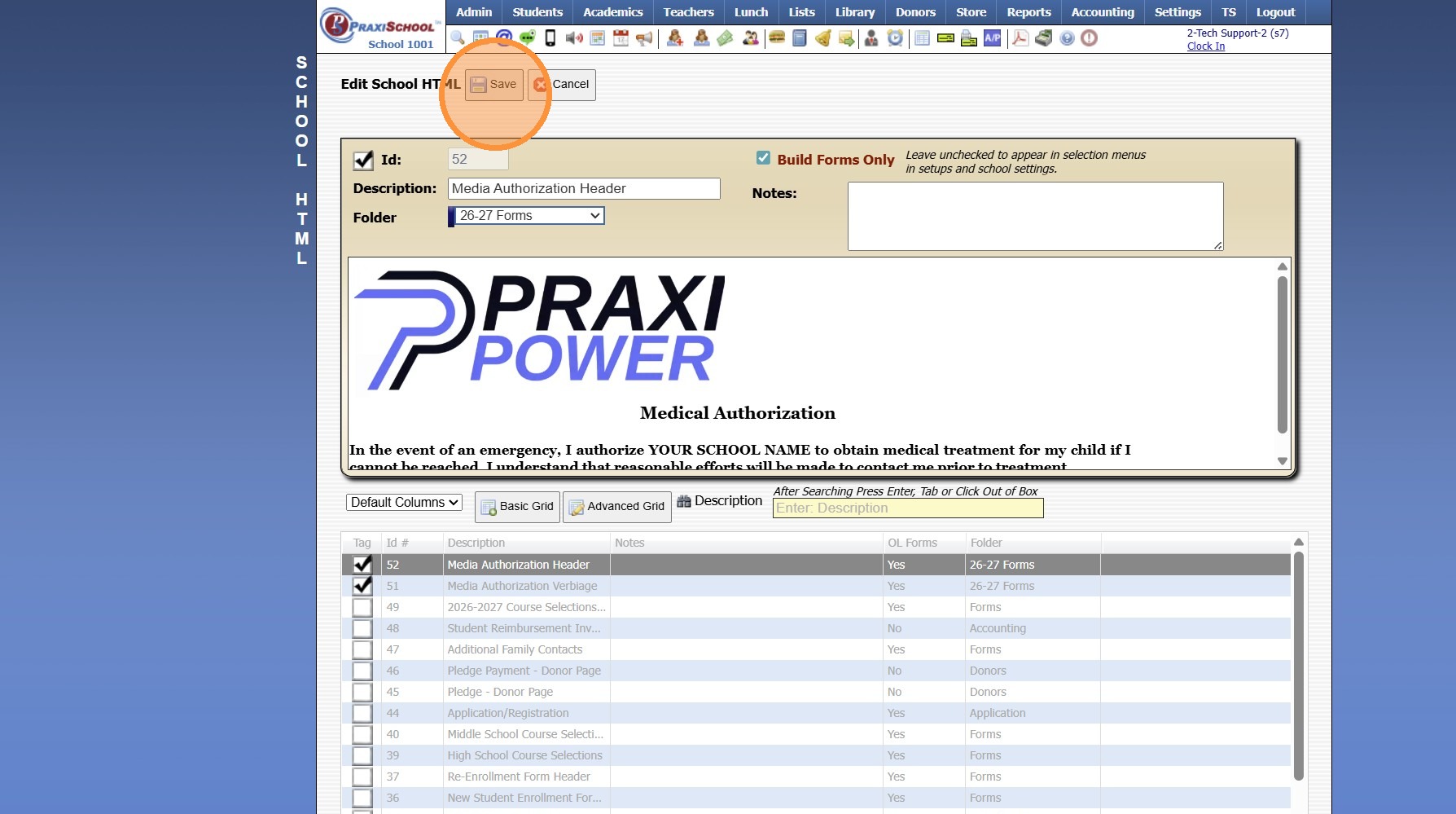This screenshot has height=814, width=1456.
Task: Tag row 48 Student Reimbursement checkbox
Action: 362,628
